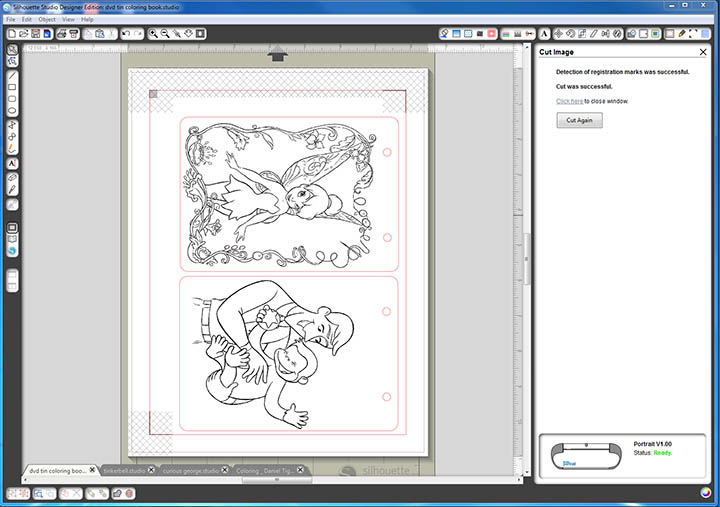The width and height of the screenshot is (720, 507).
Task: Select the Knife tool
Action: tap(12, 189)
